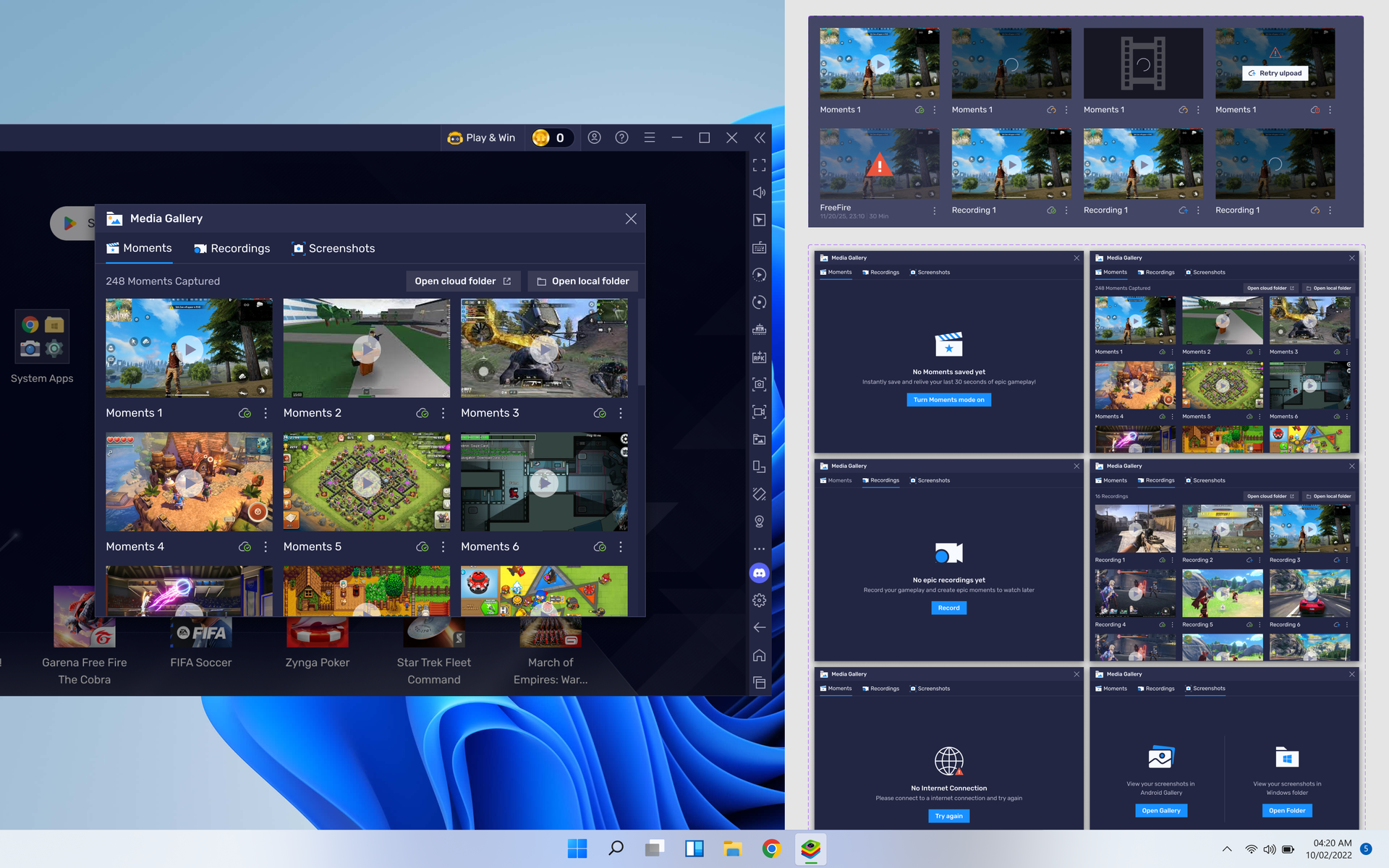The image size is (1389, 868).
Task: Click the cloud sync icon for Moments 5
Action: pos(422,547)
